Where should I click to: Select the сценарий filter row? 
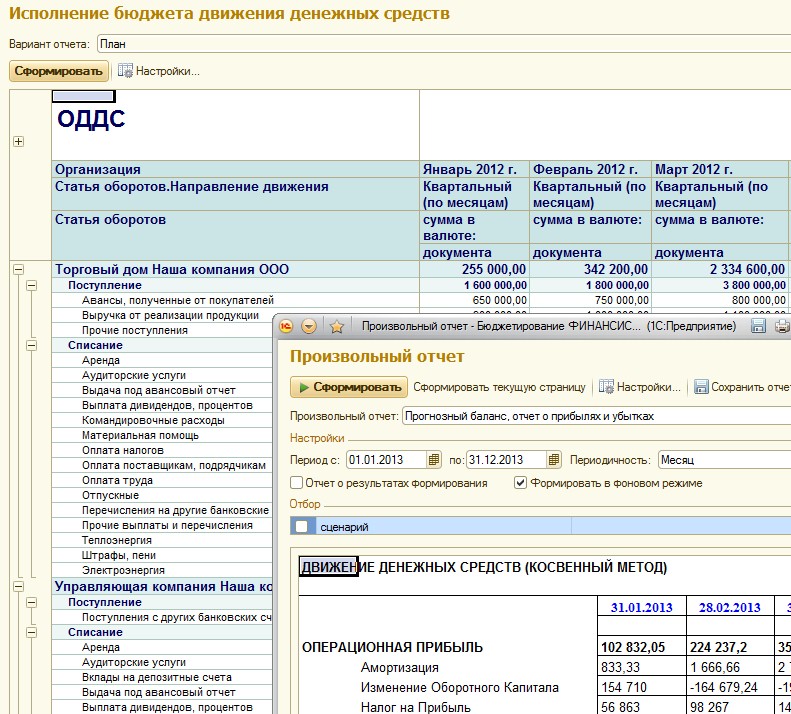click(x=541, y=526)
